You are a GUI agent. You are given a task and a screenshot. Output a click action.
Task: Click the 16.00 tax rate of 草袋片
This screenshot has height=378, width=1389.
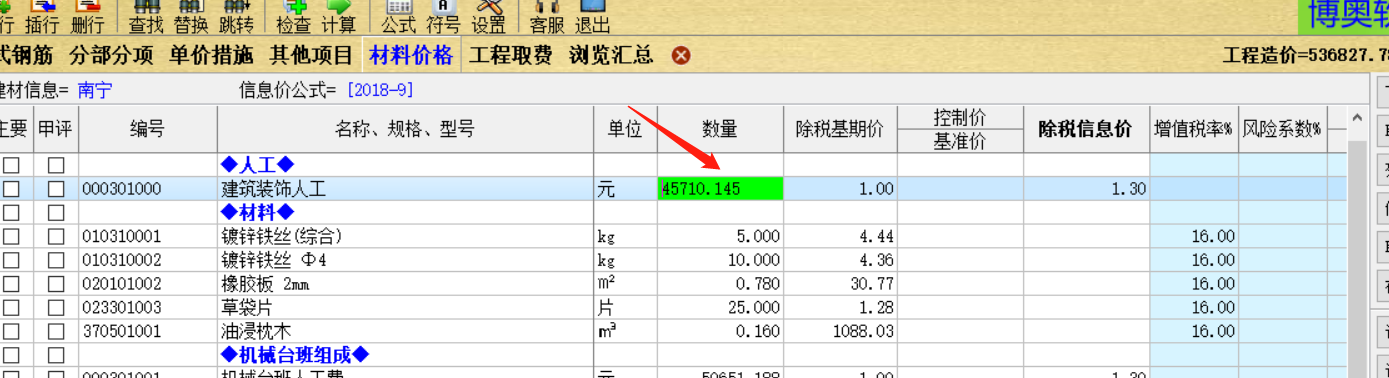pyautogui.click(x=1194, y=308)
